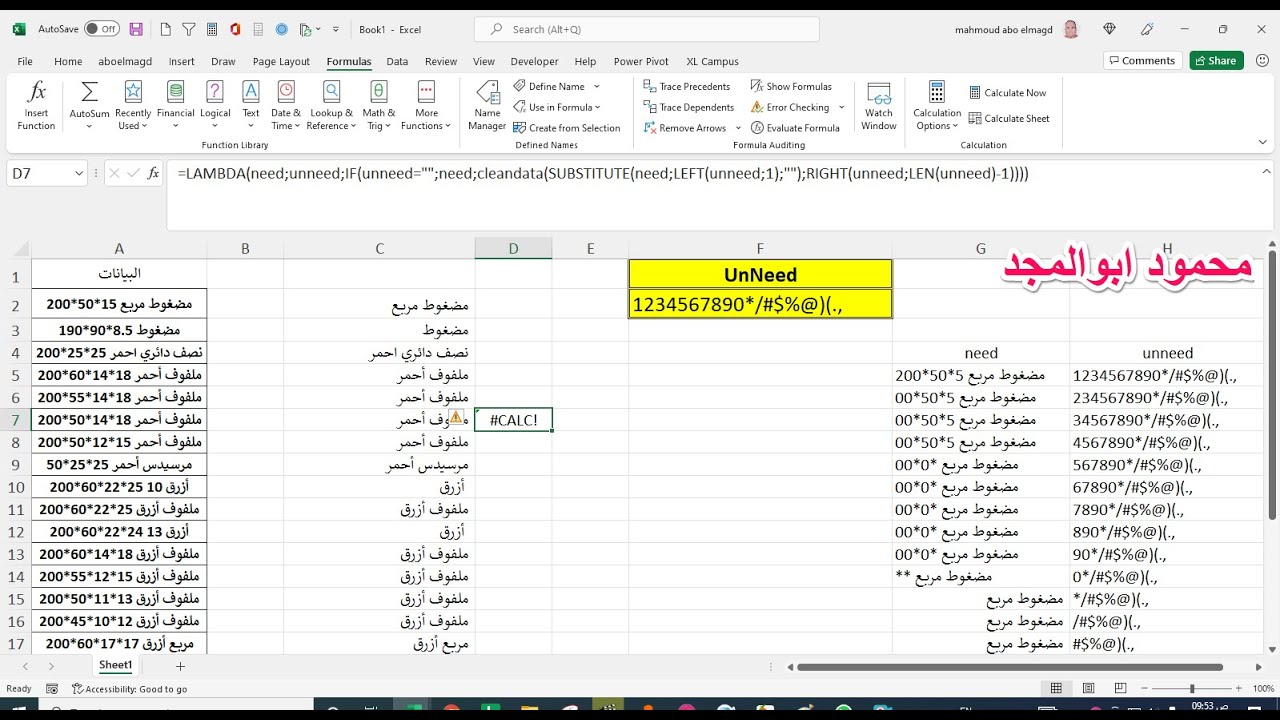Switch to the XL Campus tab
Image resolution: width=1280 pixels, height=720 pixels.
pyautogui.click(x=712, y=61)
